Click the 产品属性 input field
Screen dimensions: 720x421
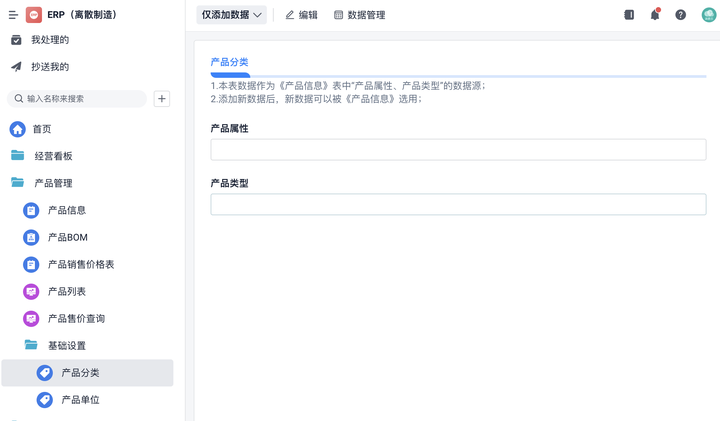click(458, 150)
